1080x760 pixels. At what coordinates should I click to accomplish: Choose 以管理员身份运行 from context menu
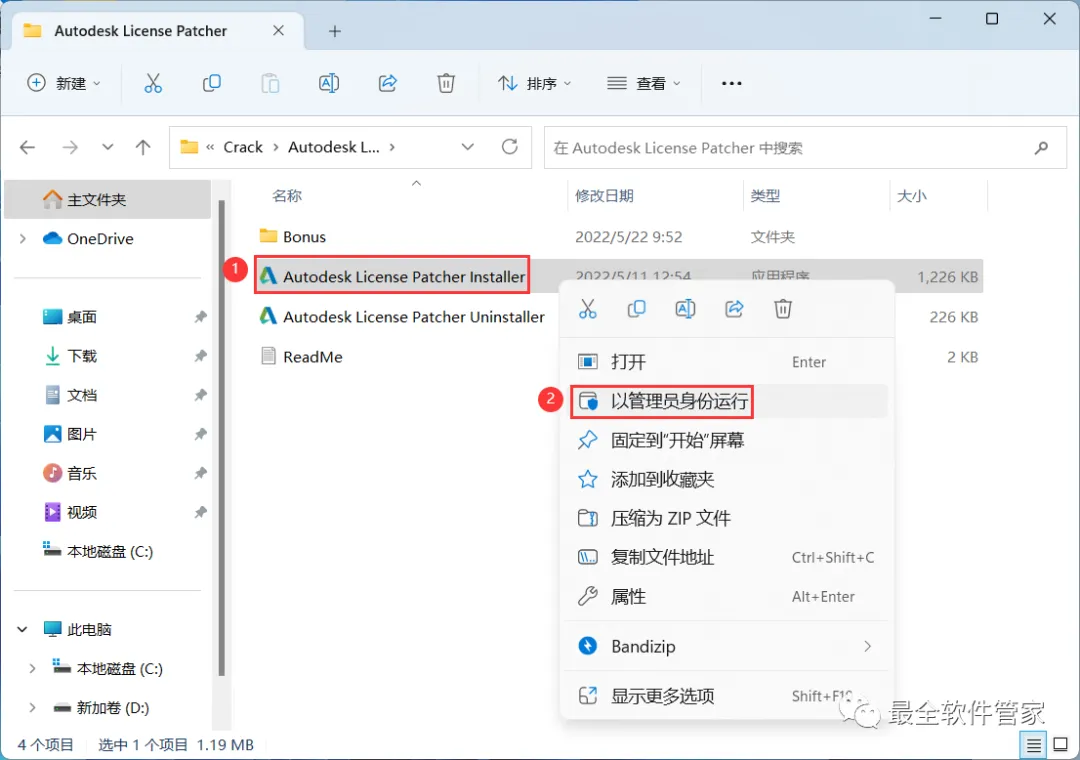click(725, 401)
